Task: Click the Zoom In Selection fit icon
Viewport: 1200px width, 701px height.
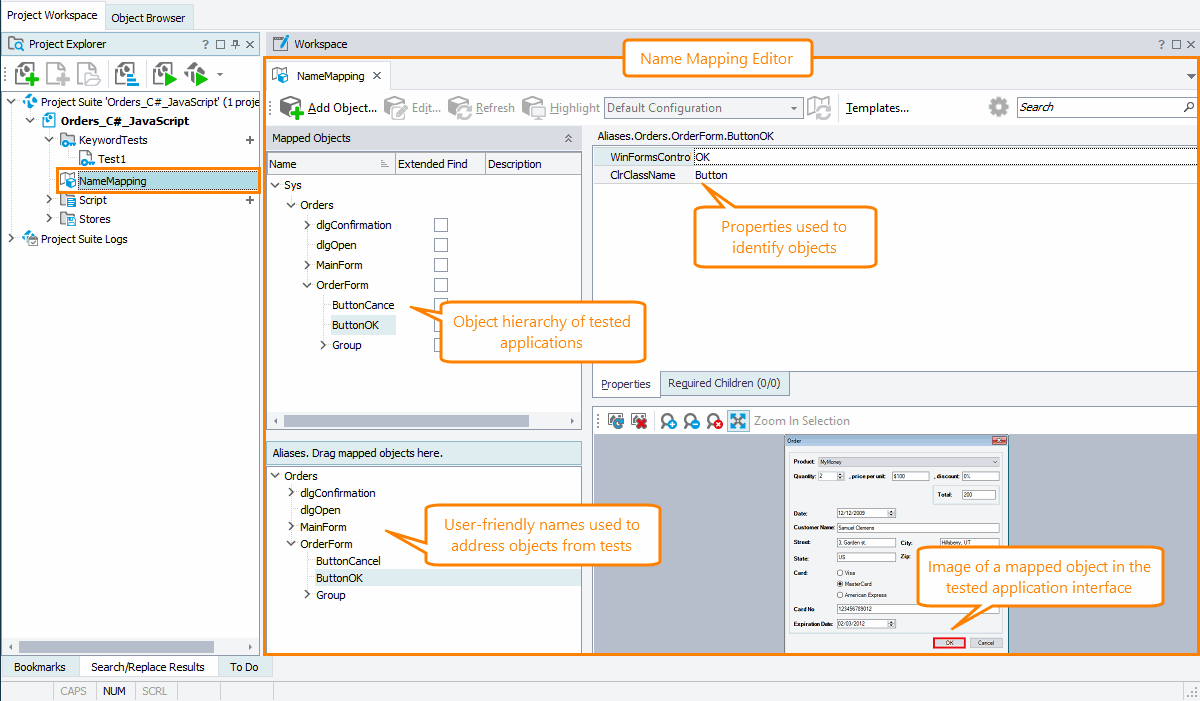Action: pos(736,420)
